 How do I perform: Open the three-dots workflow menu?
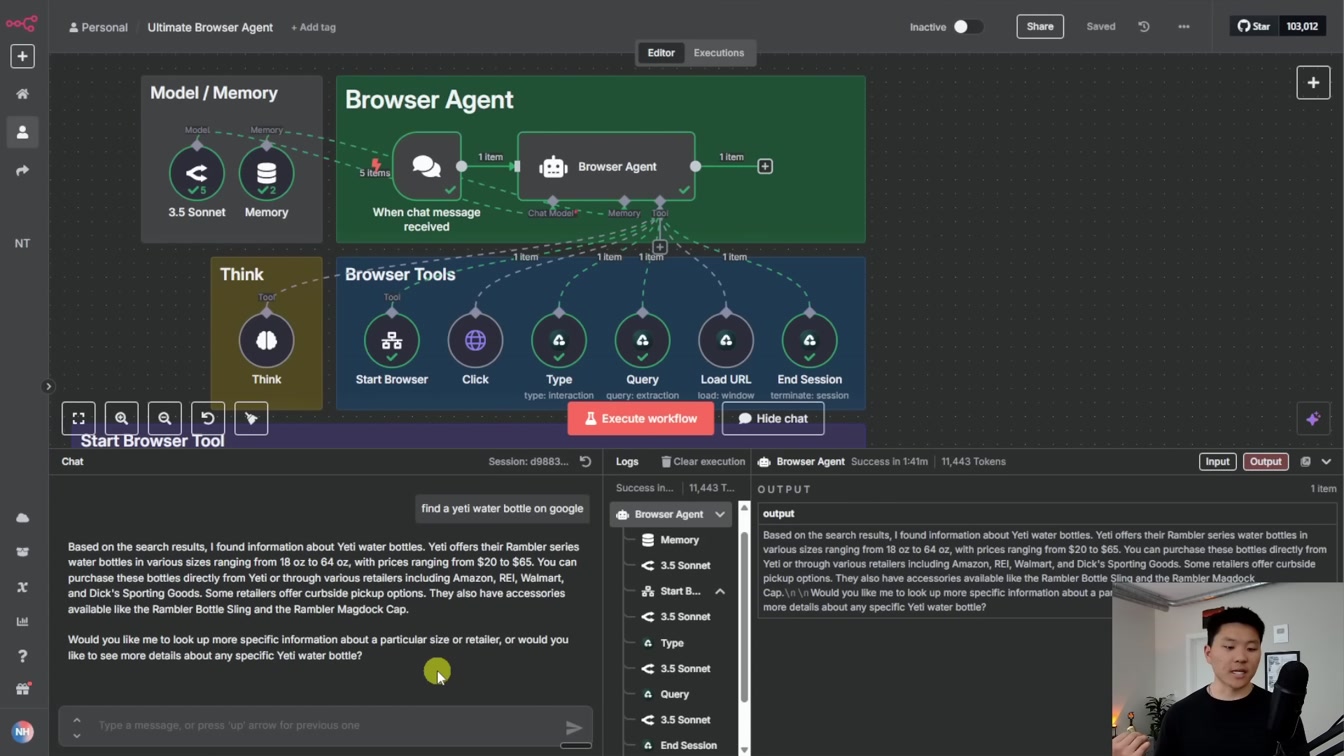[1184, 27]
